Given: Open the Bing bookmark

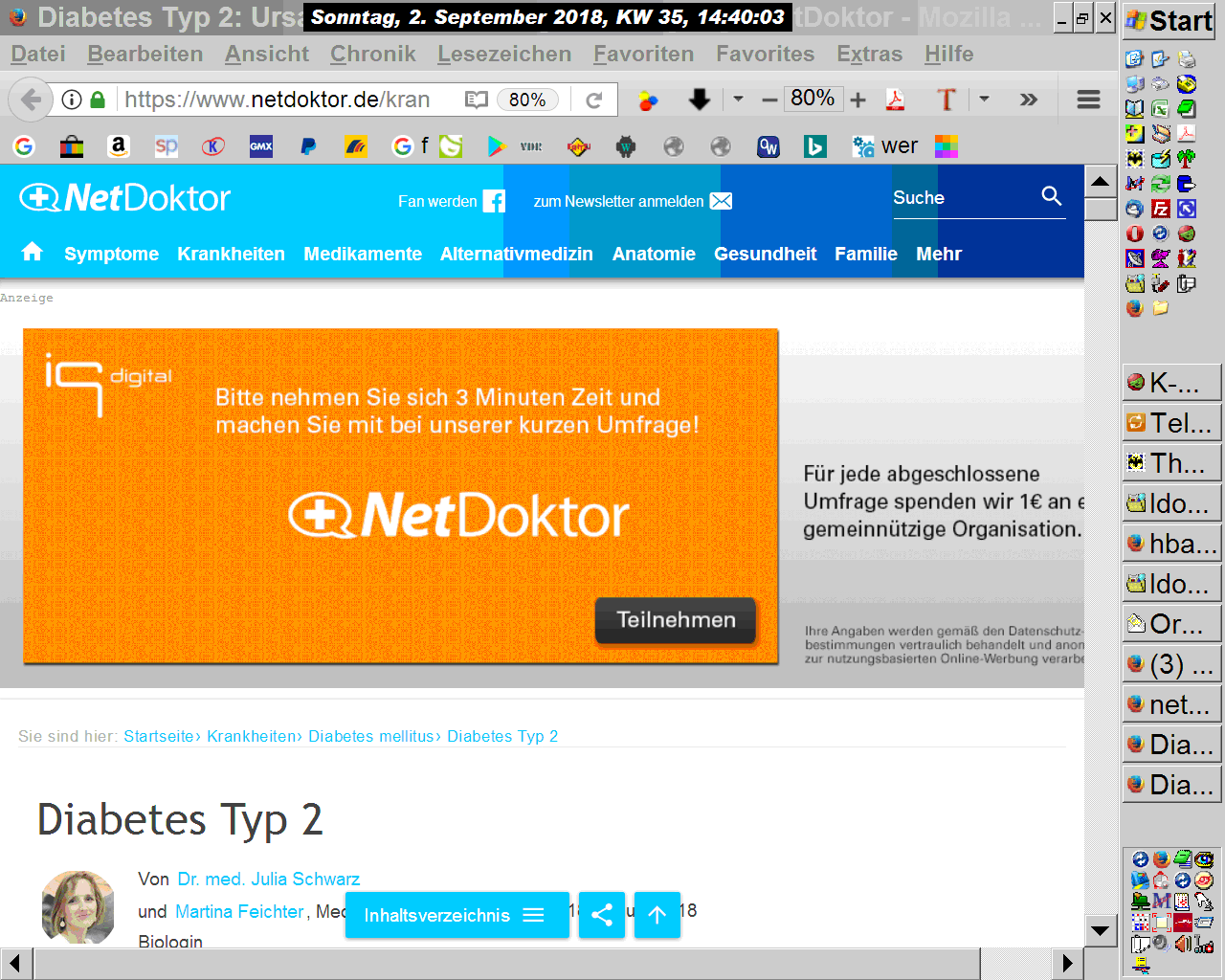Looking at the screenshot, I should pos(815,146).
